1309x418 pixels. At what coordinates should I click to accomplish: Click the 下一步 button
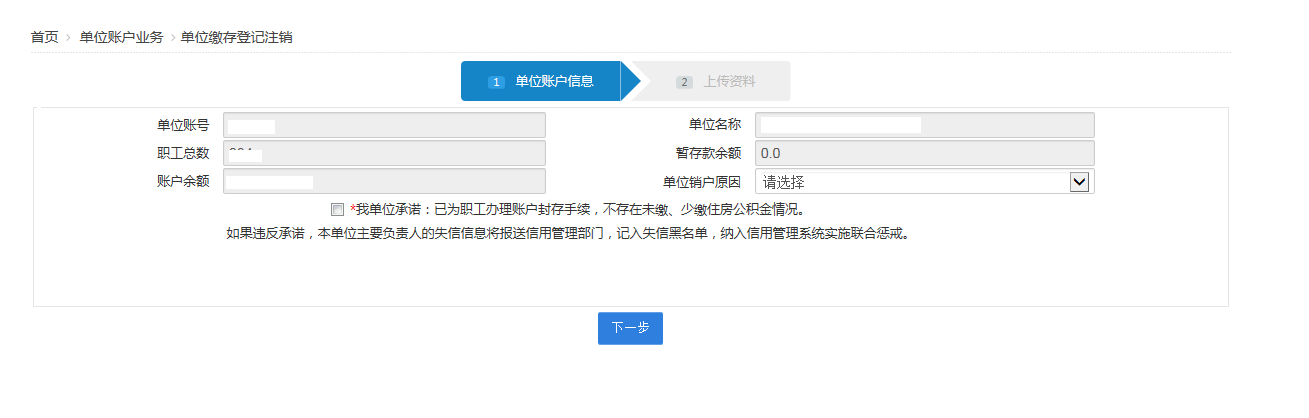point(630,328)
